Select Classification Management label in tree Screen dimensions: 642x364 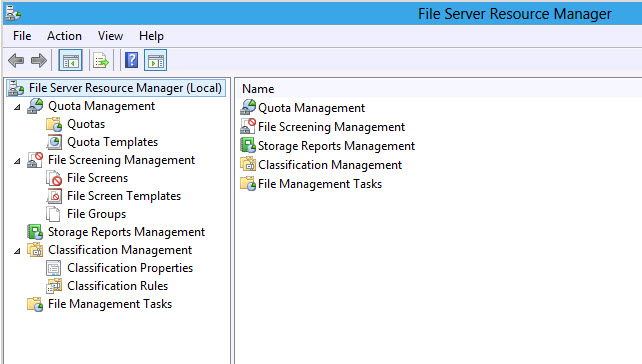click(x=120, y=250)
